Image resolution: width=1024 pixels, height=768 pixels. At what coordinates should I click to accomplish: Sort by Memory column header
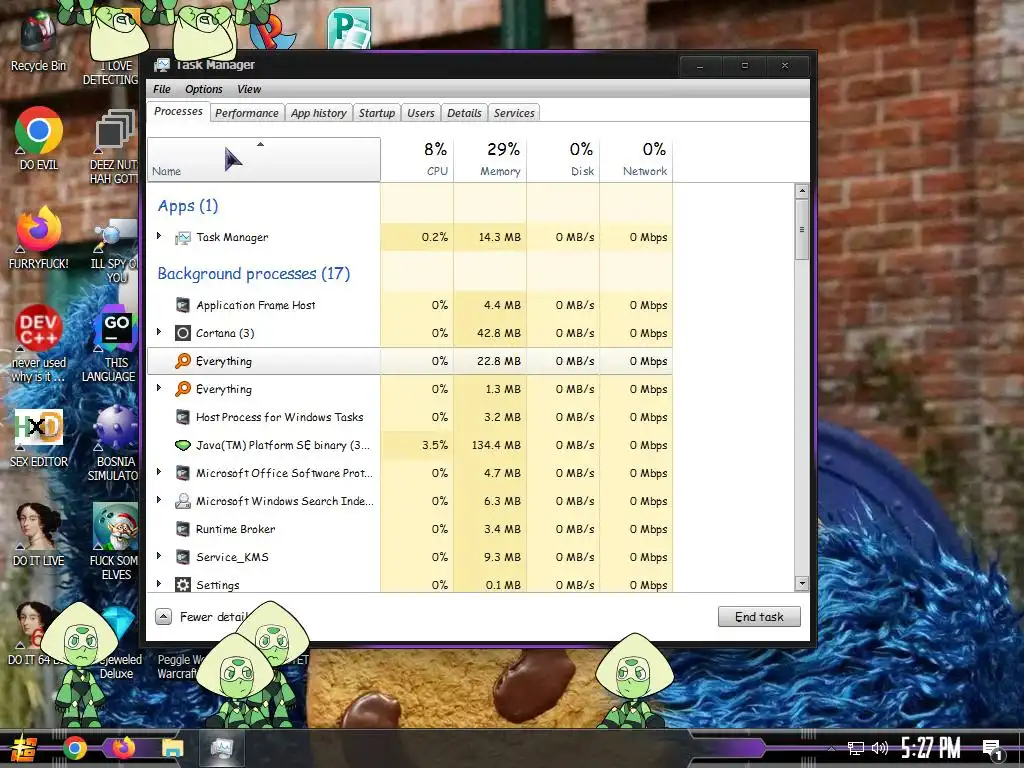pyautogui.click(x=490, y=159)
